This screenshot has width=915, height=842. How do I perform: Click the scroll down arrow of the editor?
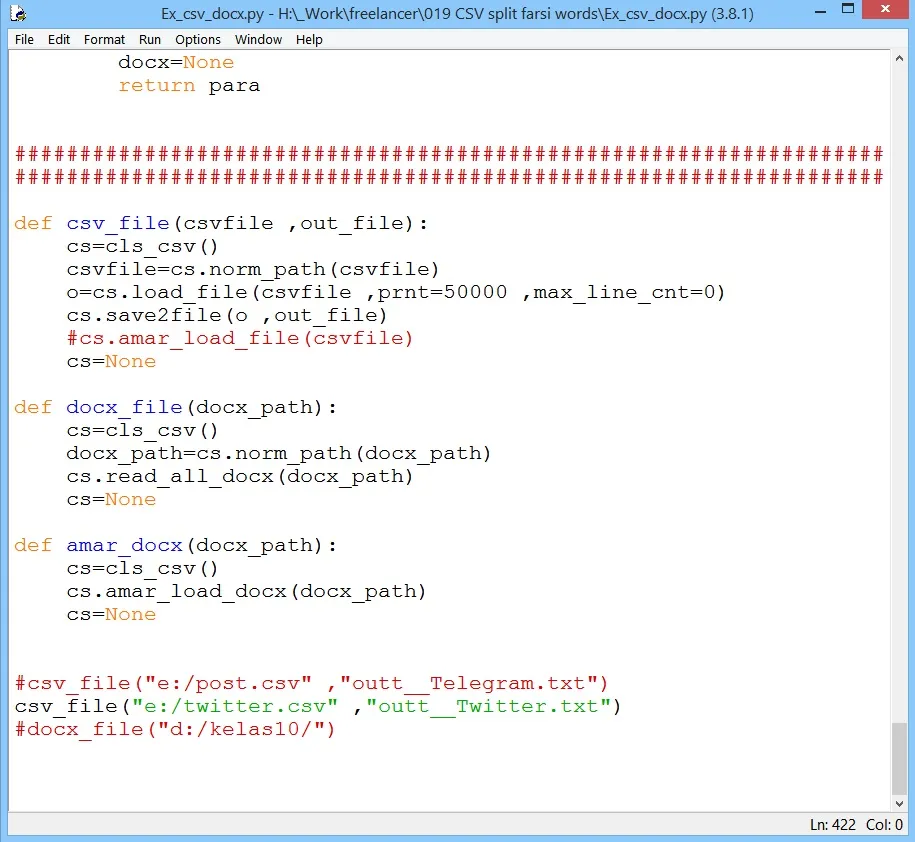coord(899,803)
